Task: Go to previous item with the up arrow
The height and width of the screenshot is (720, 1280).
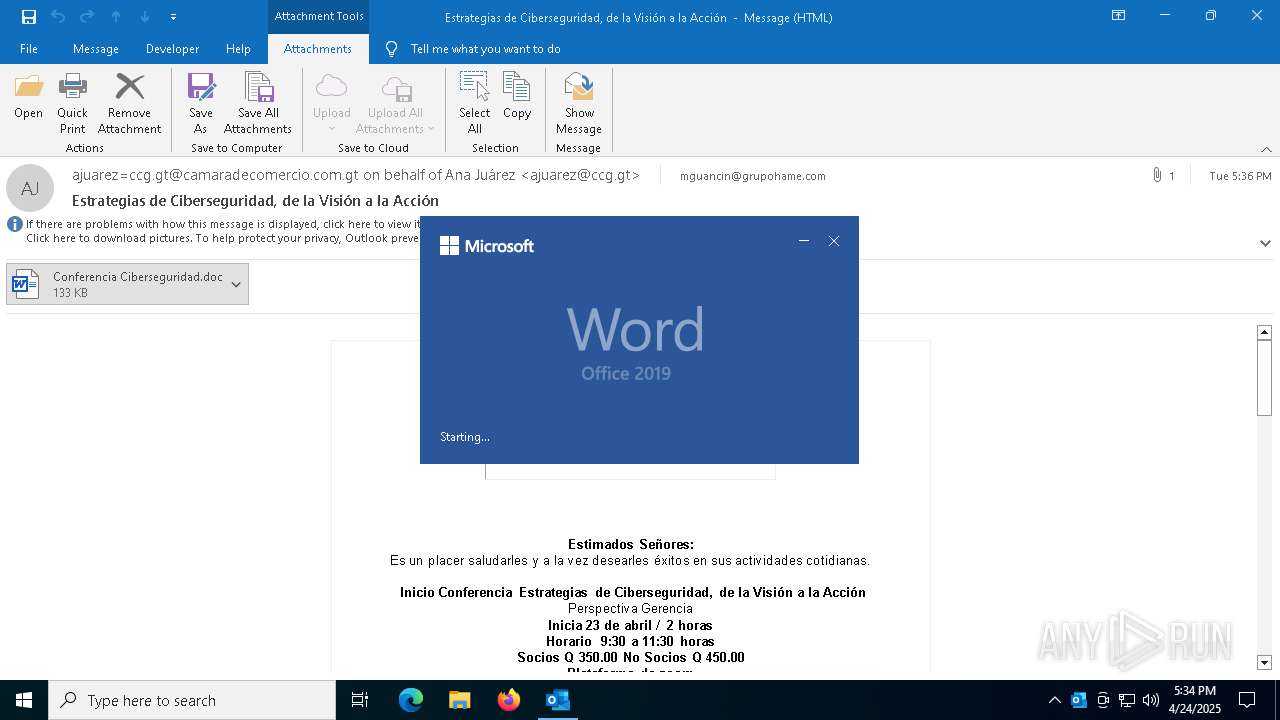Action: 116,17
